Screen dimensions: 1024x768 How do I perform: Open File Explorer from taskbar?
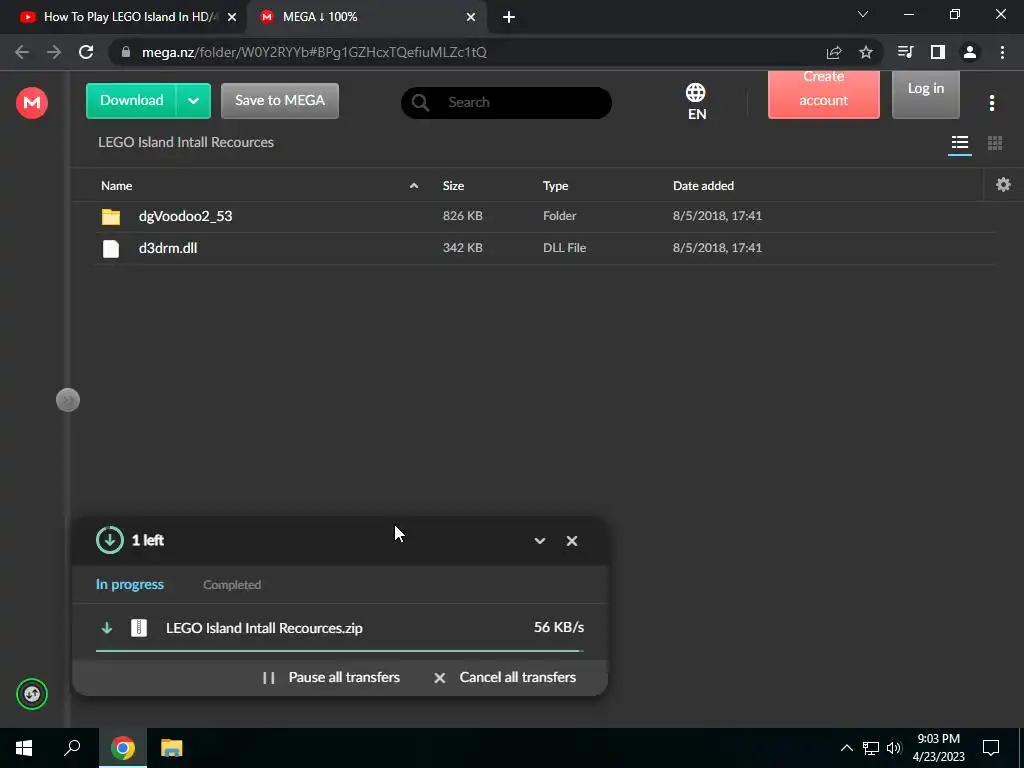coord(172,748)
